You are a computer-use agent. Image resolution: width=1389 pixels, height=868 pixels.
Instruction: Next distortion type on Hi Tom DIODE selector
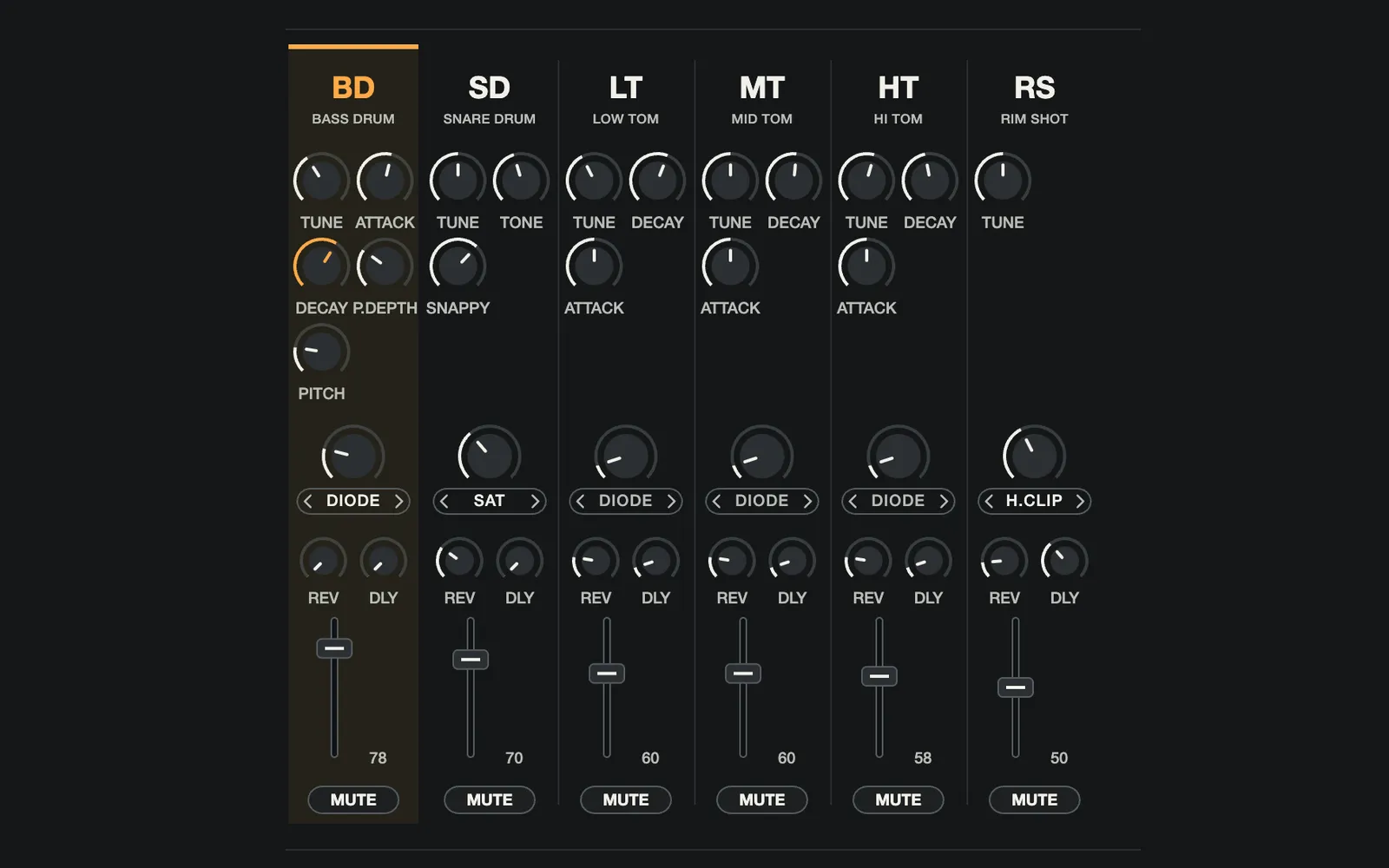click(x=944, y=501)
